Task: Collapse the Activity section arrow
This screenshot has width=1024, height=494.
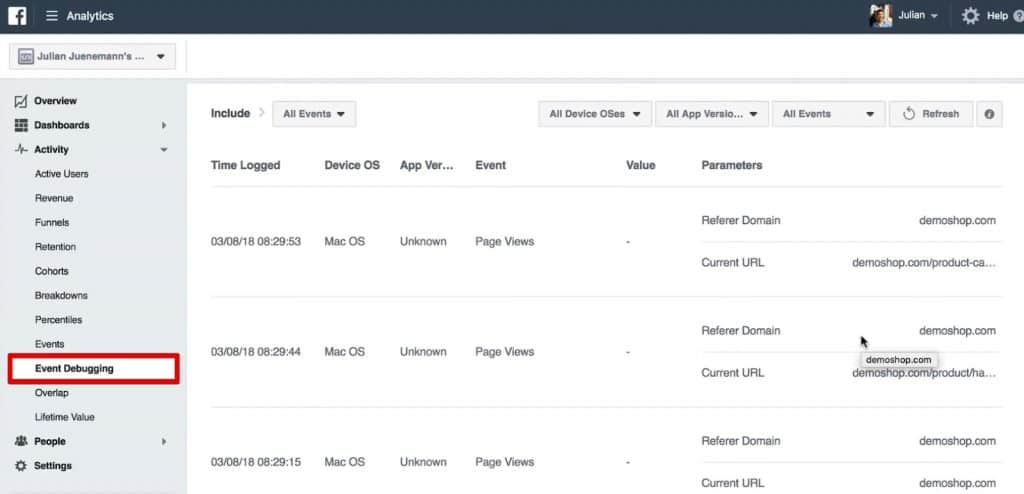Action: [x=164, y=150]
